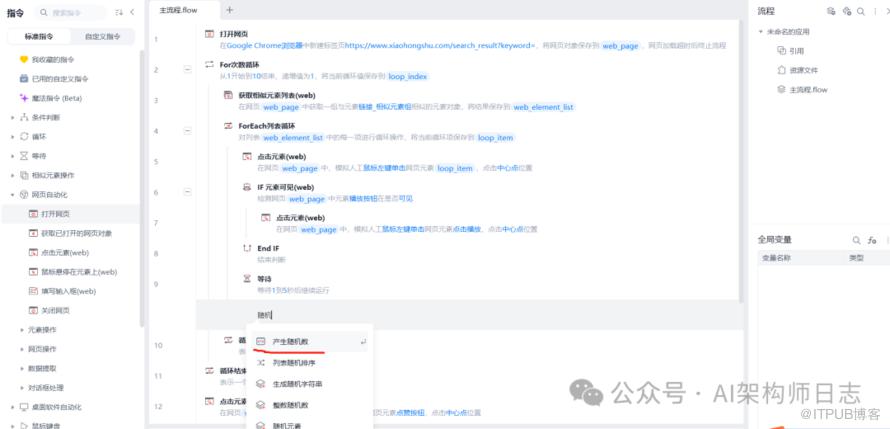Click the IF 元素可见(web) step icon

coord(247,187)
